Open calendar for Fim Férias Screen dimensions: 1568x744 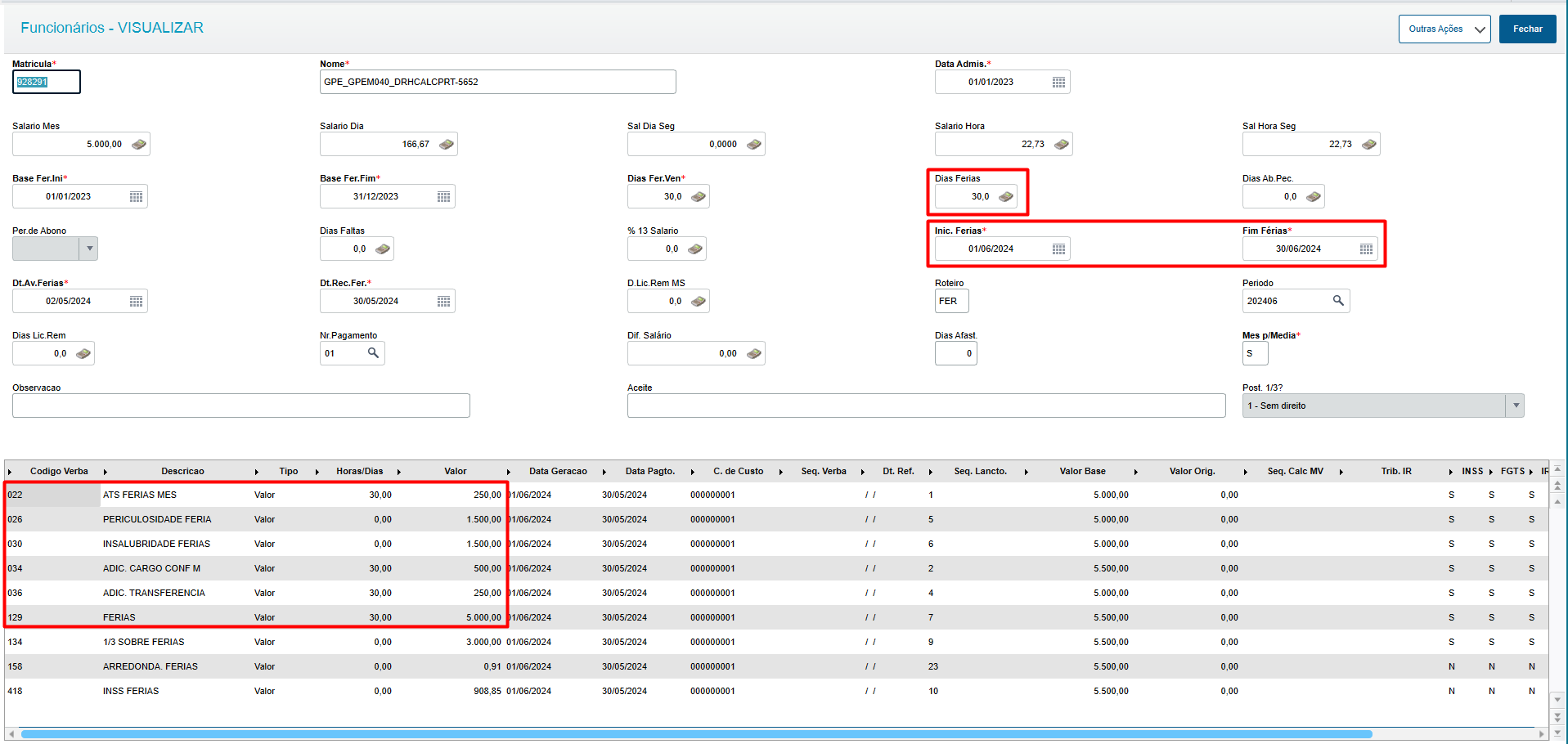[x=1366, y=249]
